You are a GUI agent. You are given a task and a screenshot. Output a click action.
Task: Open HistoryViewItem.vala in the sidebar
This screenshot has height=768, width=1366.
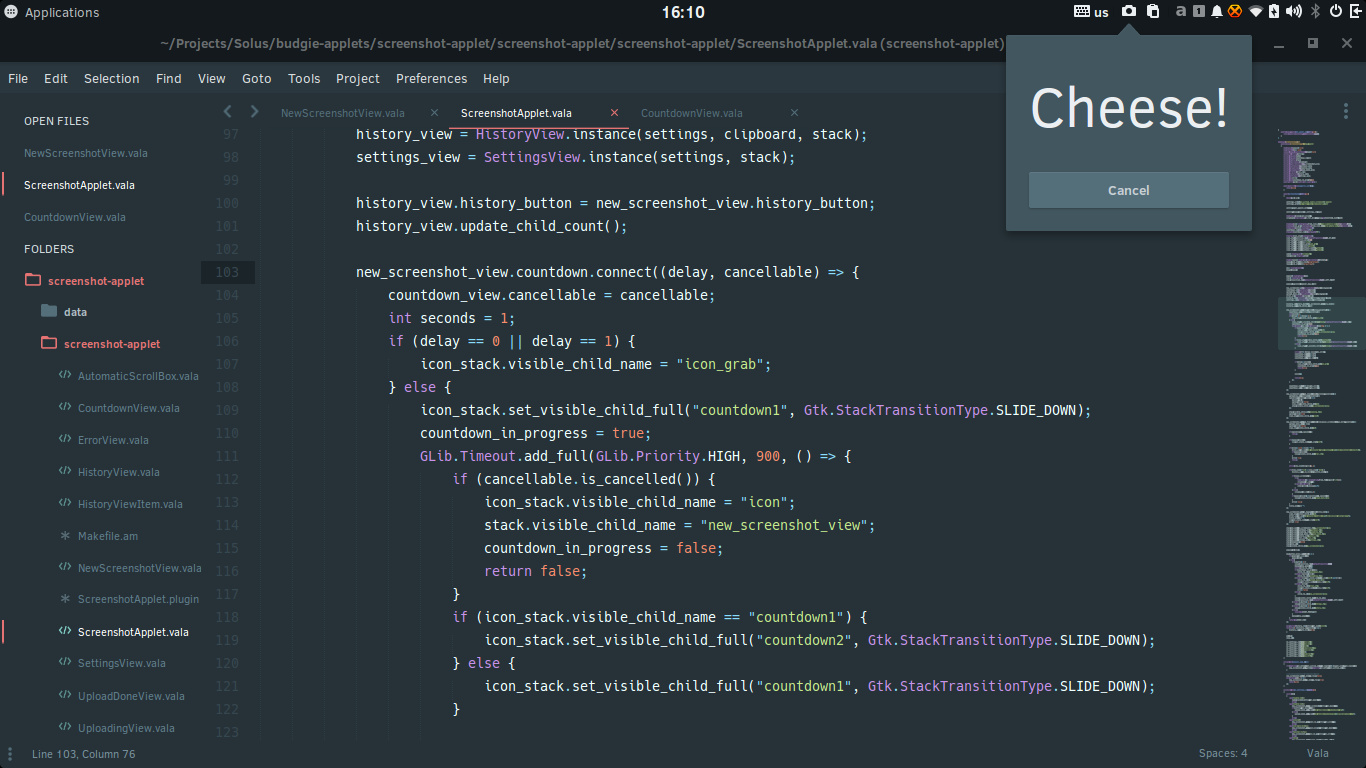130,504
